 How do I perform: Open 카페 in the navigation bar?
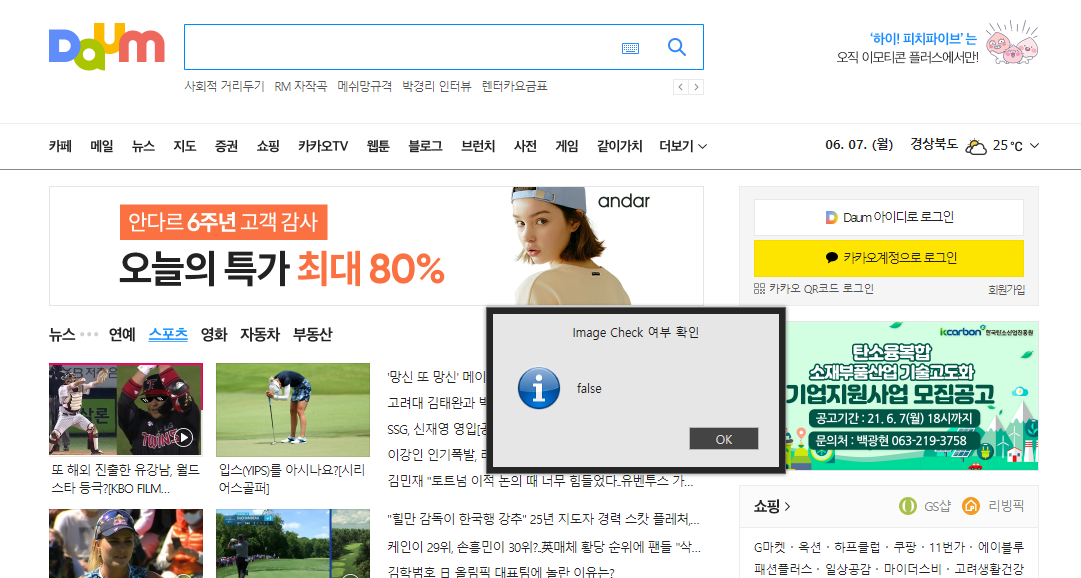60,146
